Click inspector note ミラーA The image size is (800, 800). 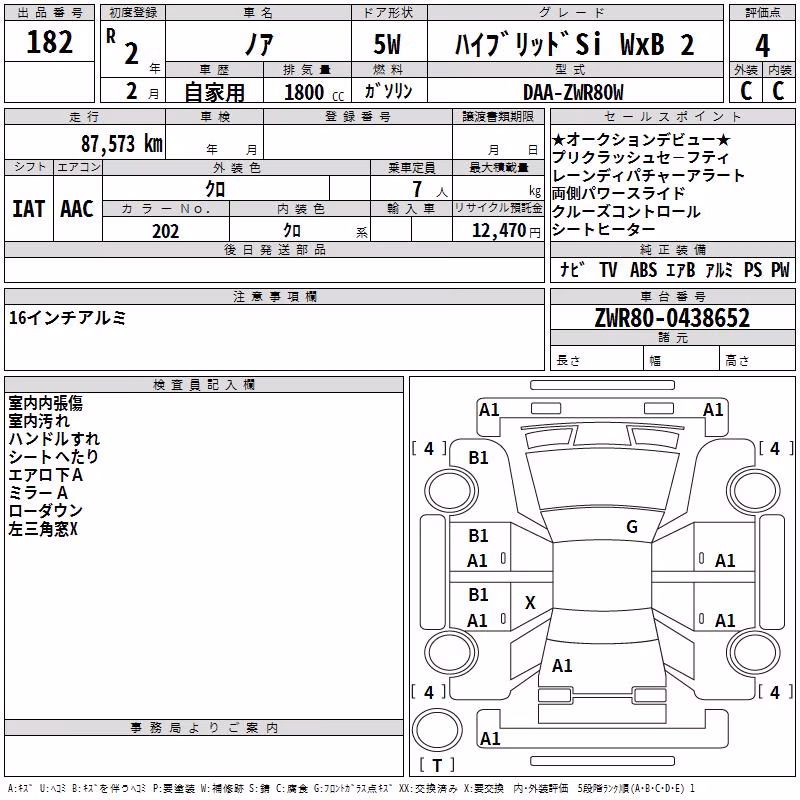click(x=38, y=493)
